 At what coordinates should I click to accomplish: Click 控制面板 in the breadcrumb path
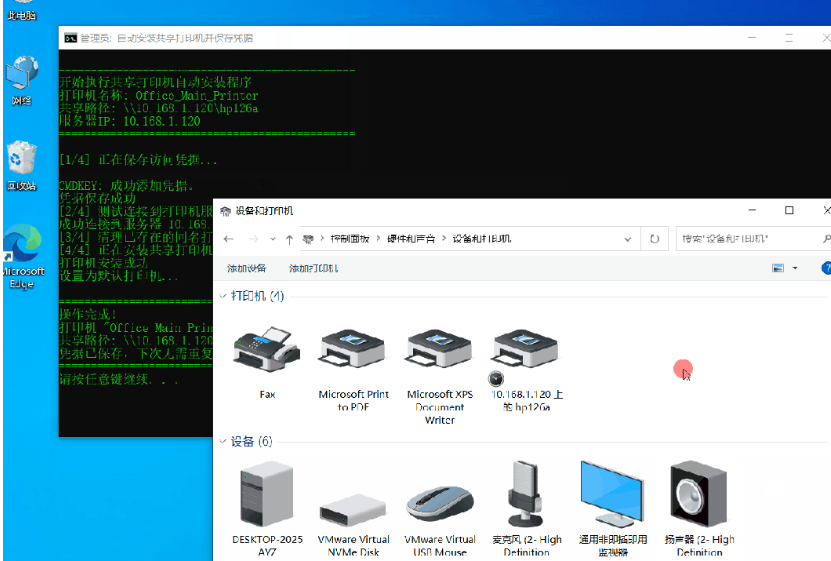[351, 239]
